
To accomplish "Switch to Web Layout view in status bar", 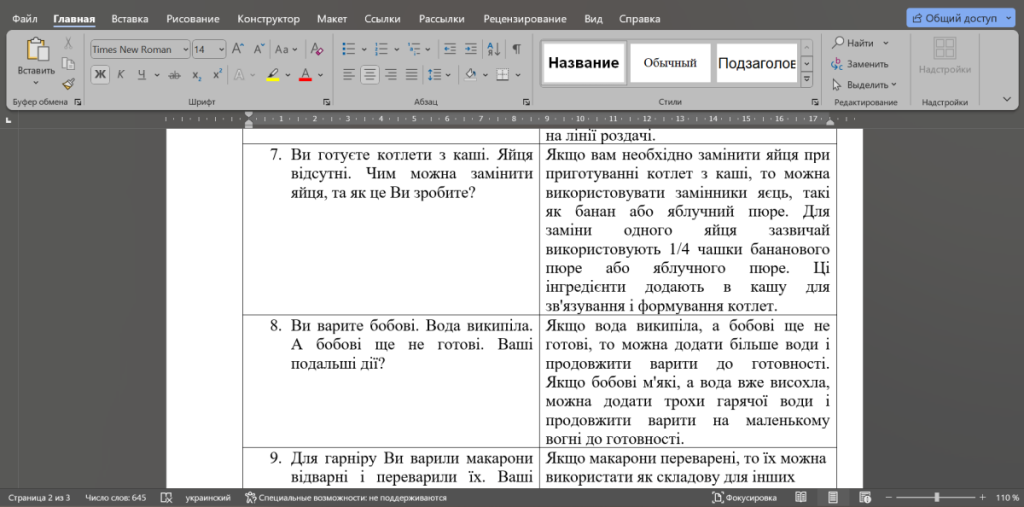I will pos(865,498).
